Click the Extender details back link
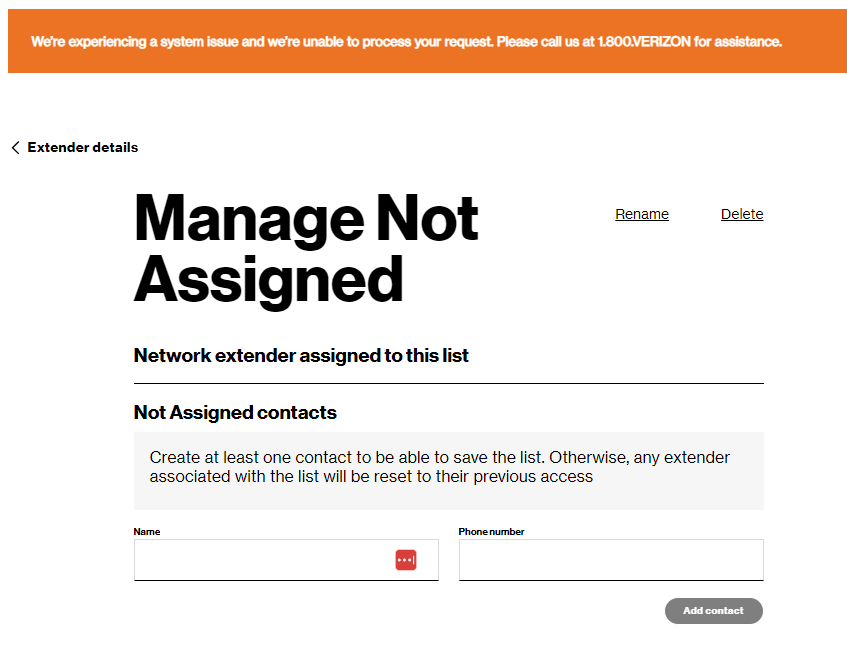This screenshot has height=645, width=847. (83, 147)
